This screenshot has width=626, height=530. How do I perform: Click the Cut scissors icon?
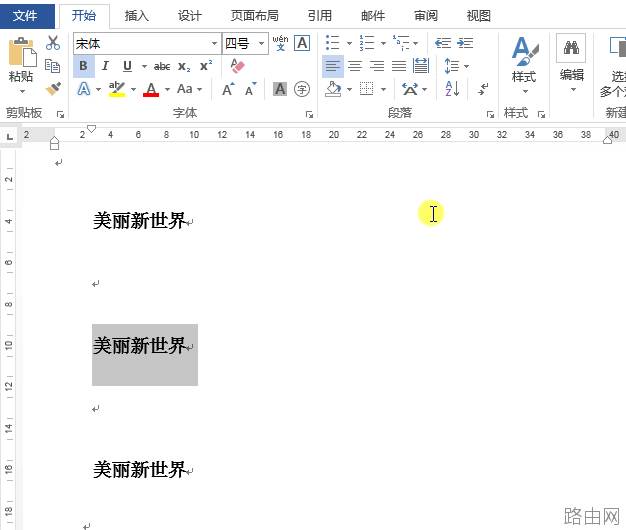pos(53,43)
